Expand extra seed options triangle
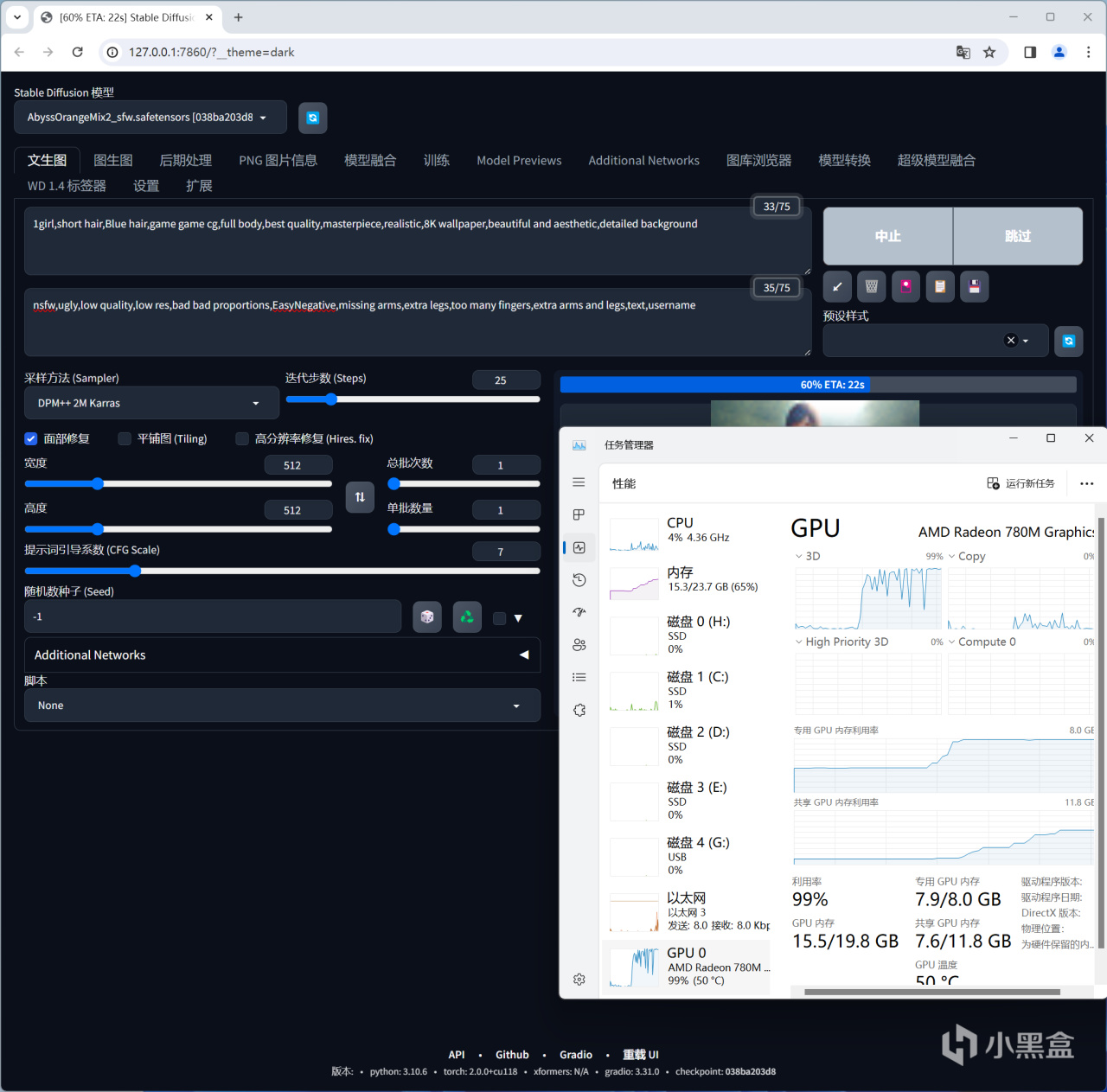Viewport: 1107px width, 1092px height. (x=518, y=618)
